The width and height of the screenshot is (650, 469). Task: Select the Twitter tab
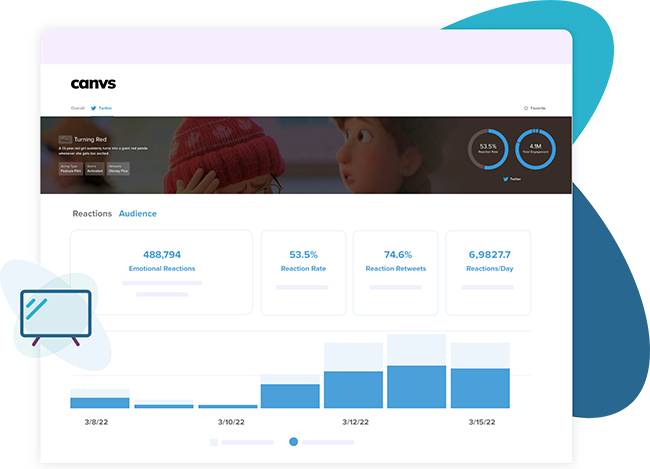tap(102, 108)
